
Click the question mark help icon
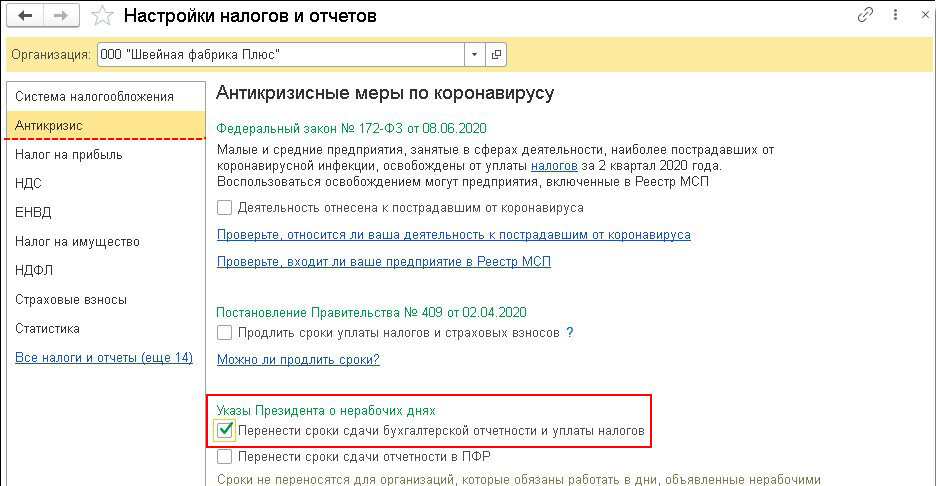(x=570, y=332)
